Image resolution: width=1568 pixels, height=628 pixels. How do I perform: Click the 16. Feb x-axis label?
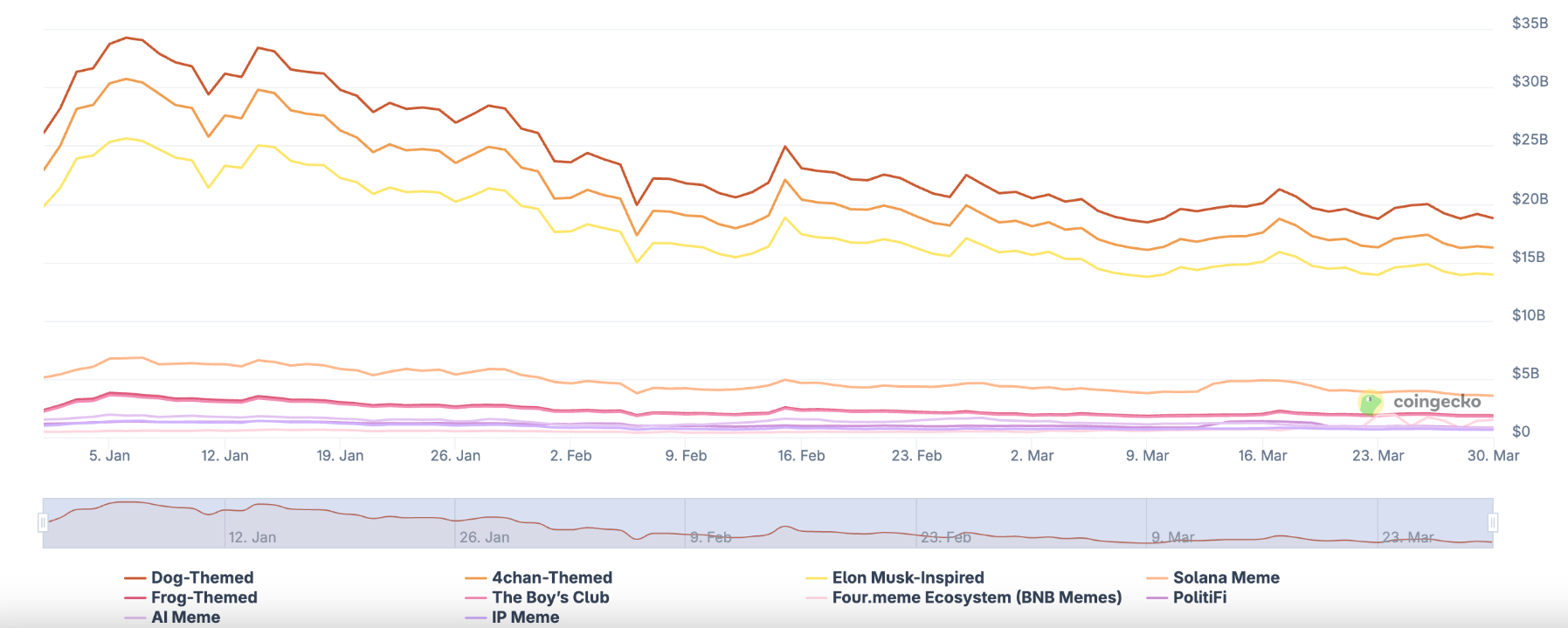(801, 456)
